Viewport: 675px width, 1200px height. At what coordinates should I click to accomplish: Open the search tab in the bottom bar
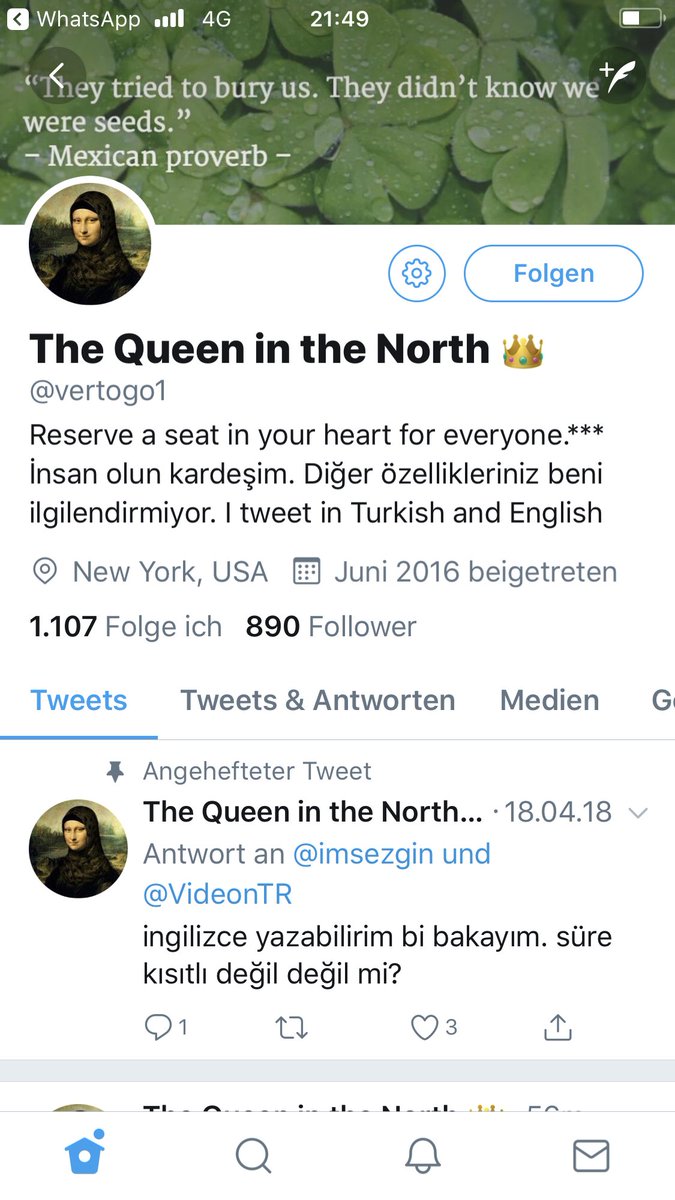click(x=253, y=1156)
